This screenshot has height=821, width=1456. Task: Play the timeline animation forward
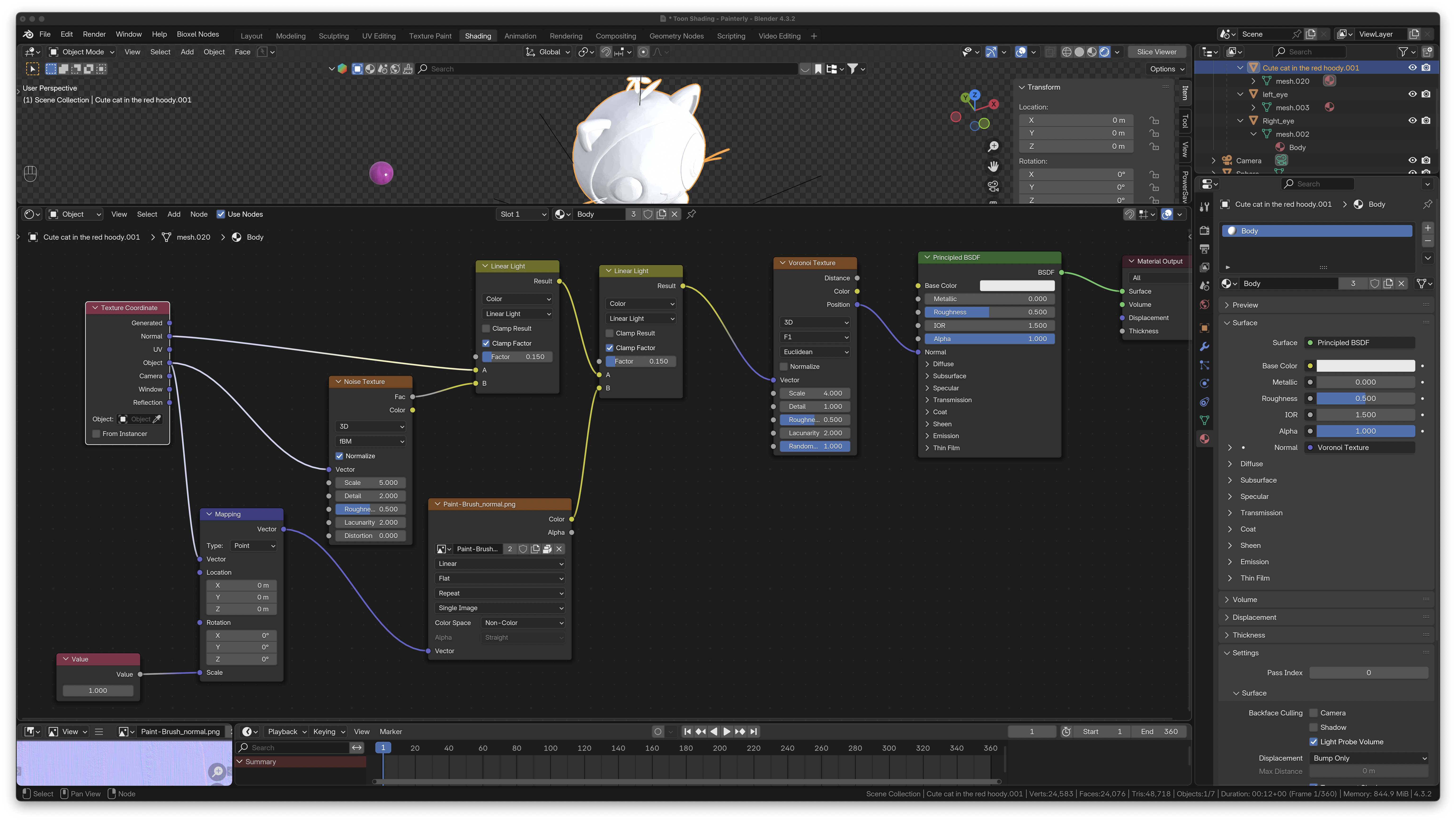click(x=727, y=732)
